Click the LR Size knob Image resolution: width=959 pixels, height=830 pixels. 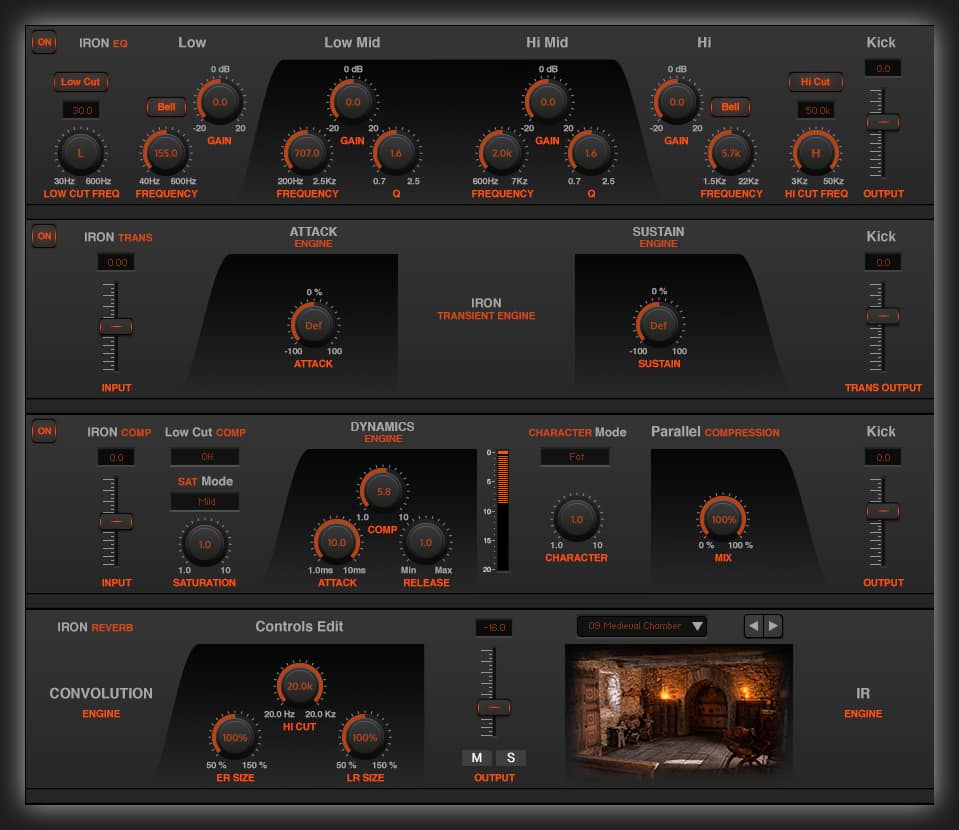click(365, 737)
